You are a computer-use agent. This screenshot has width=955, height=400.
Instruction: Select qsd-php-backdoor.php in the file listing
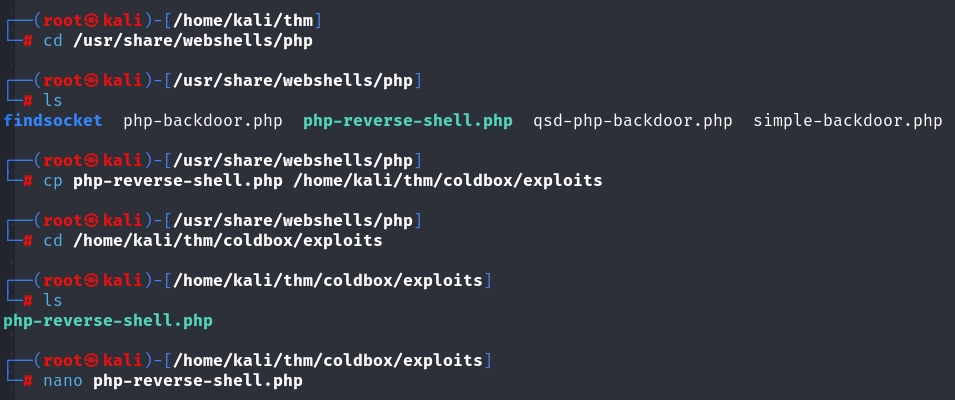633,121
